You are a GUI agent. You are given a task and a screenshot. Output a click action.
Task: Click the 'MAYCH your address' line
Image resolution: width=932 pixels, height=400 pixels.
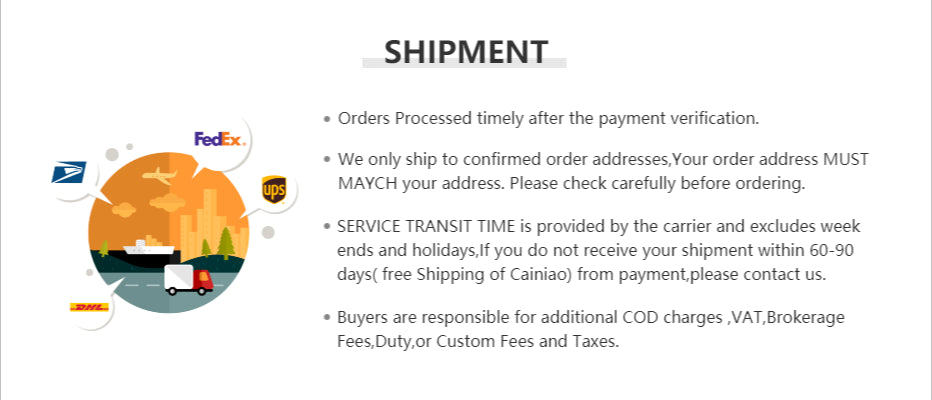(571, 184)
